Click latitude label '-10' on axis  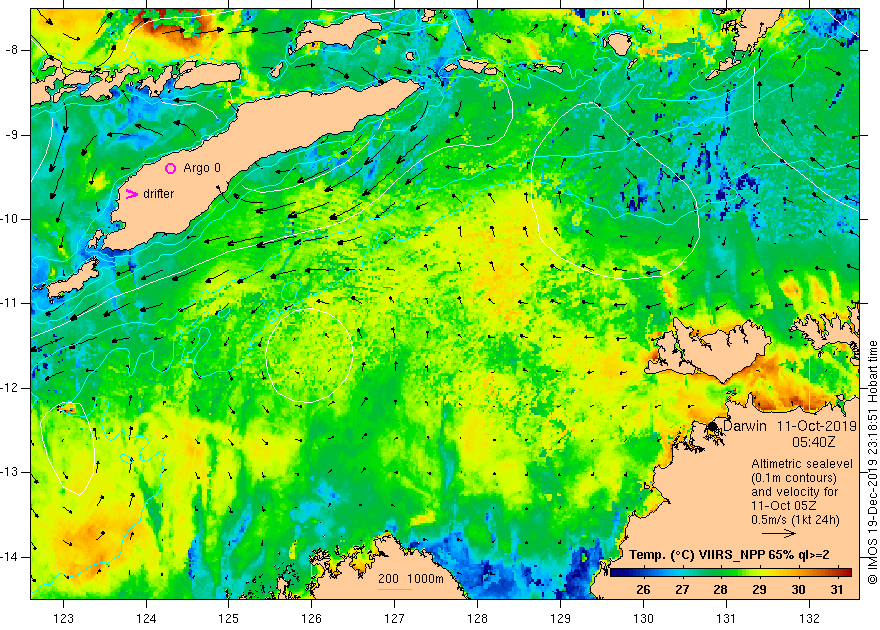[10, 219]
